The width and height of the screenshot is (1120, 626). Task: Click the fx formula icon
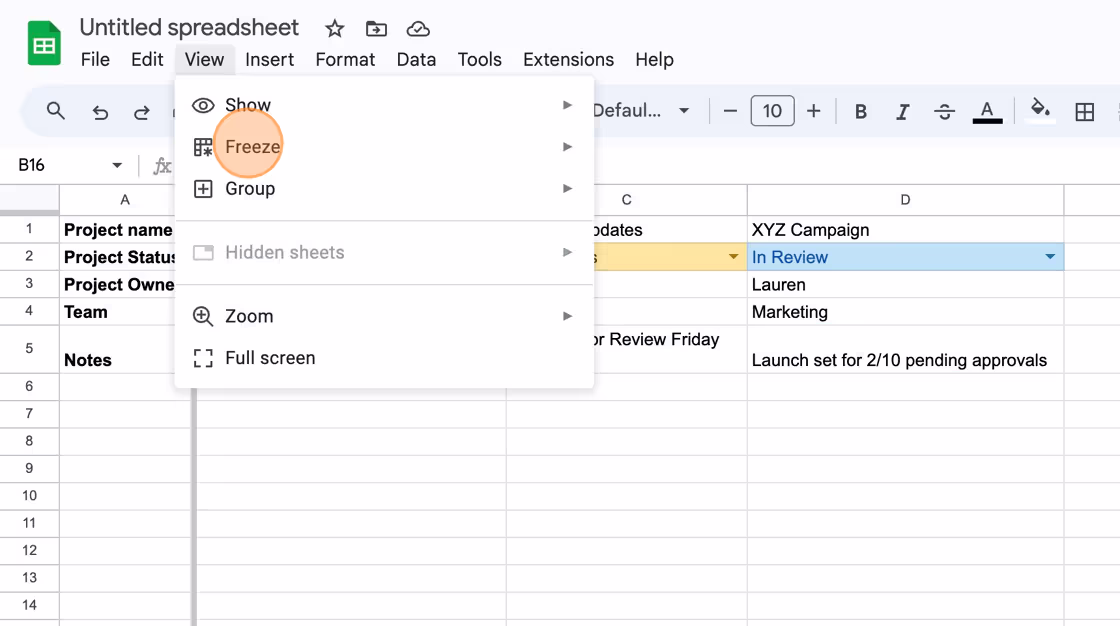(162, 166)
